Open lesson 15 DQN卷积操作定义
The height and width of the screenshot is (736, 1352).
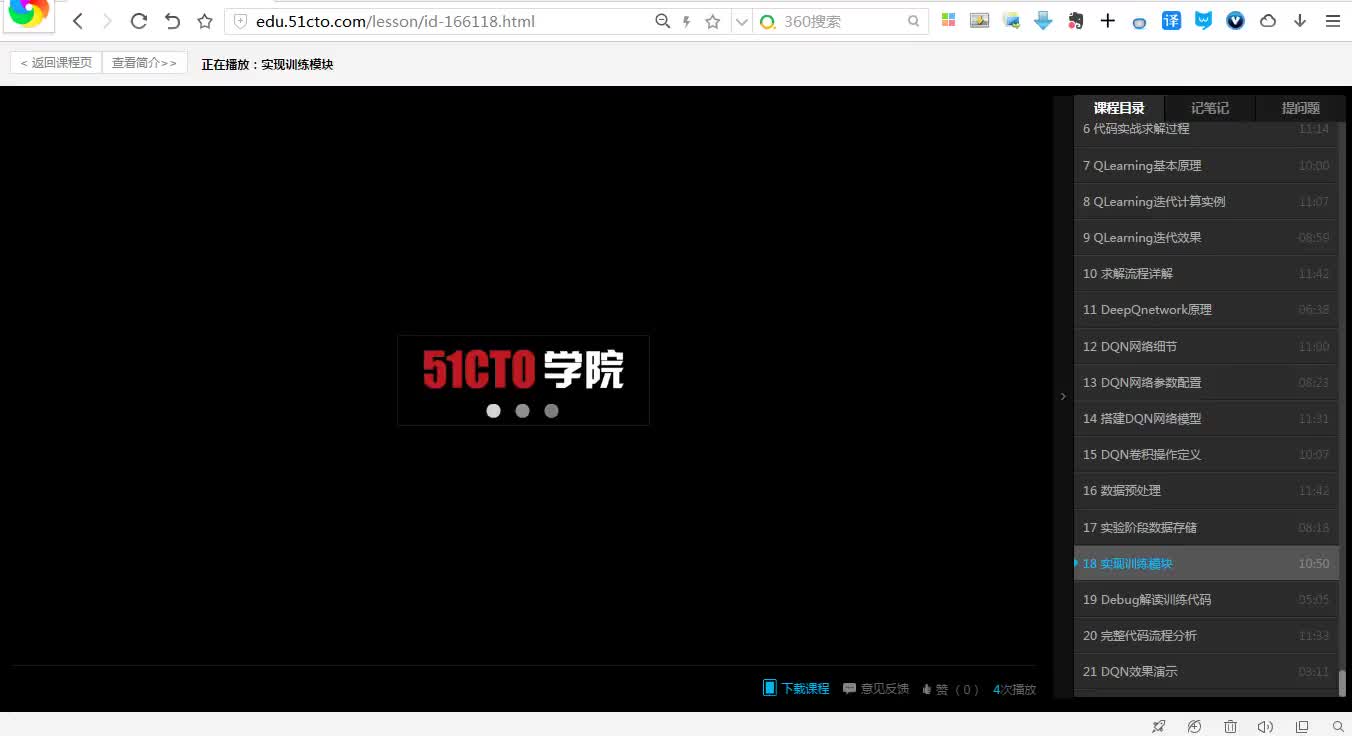(x=1206, y=455)
